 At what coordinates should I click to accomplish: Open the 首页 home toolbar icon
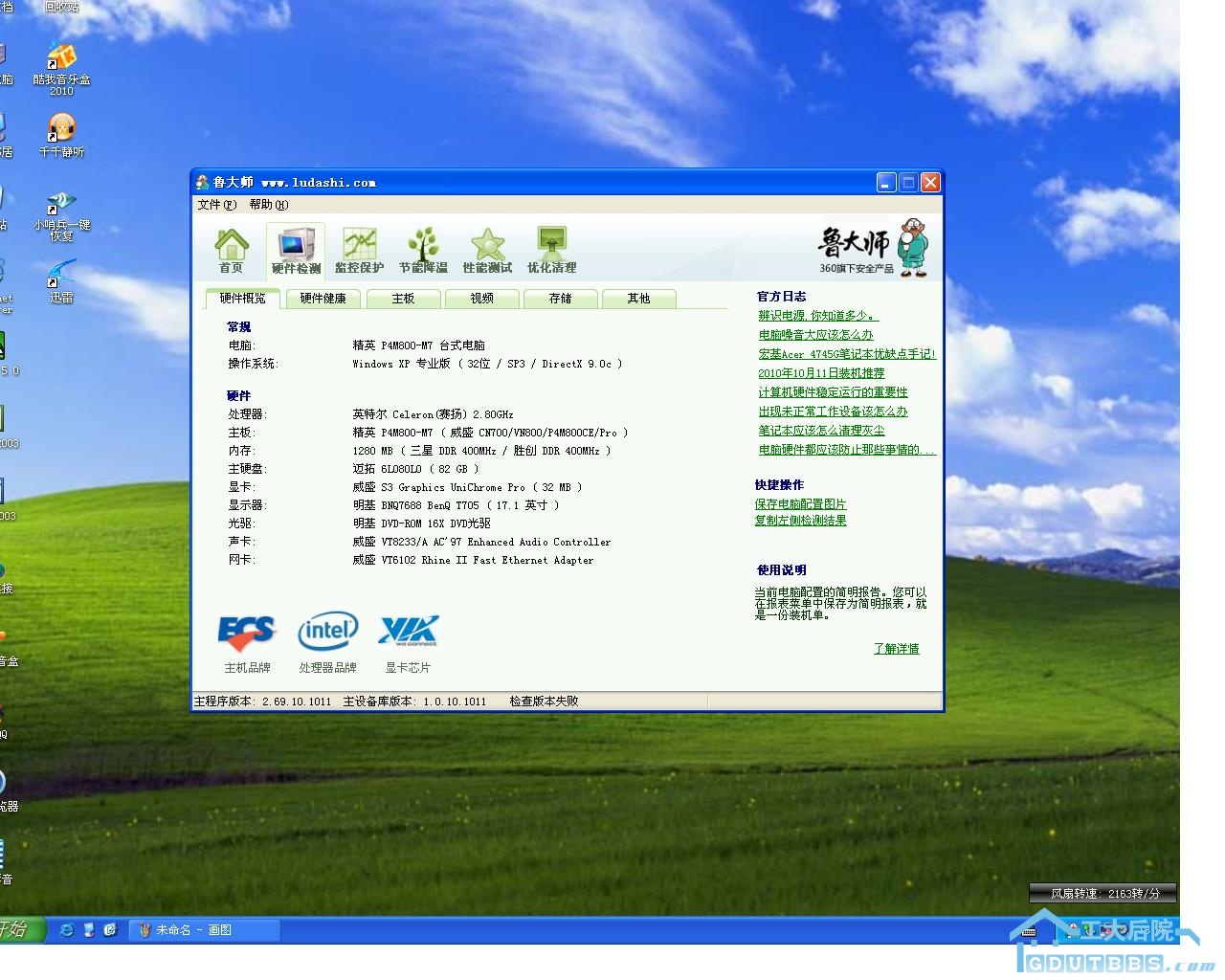[x=231, y=251]
